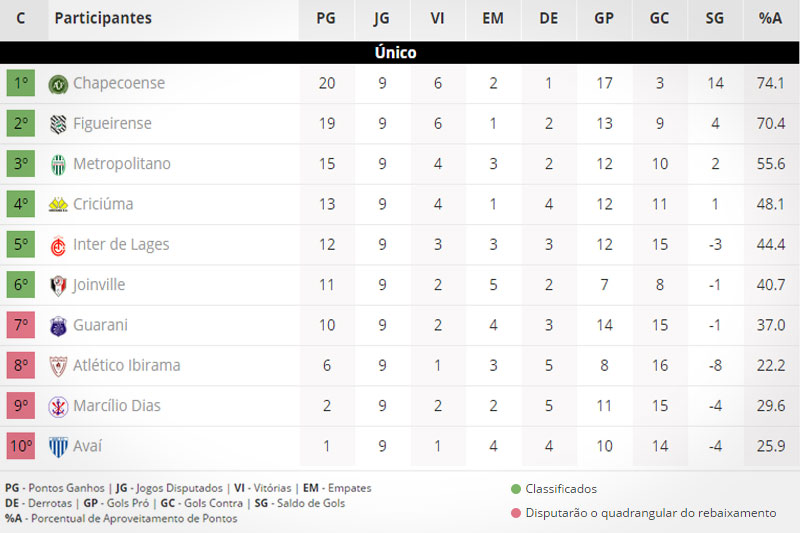Open the Avaí team name link
Viewport: 800px width, 533px height.
[x=87, y=447]
